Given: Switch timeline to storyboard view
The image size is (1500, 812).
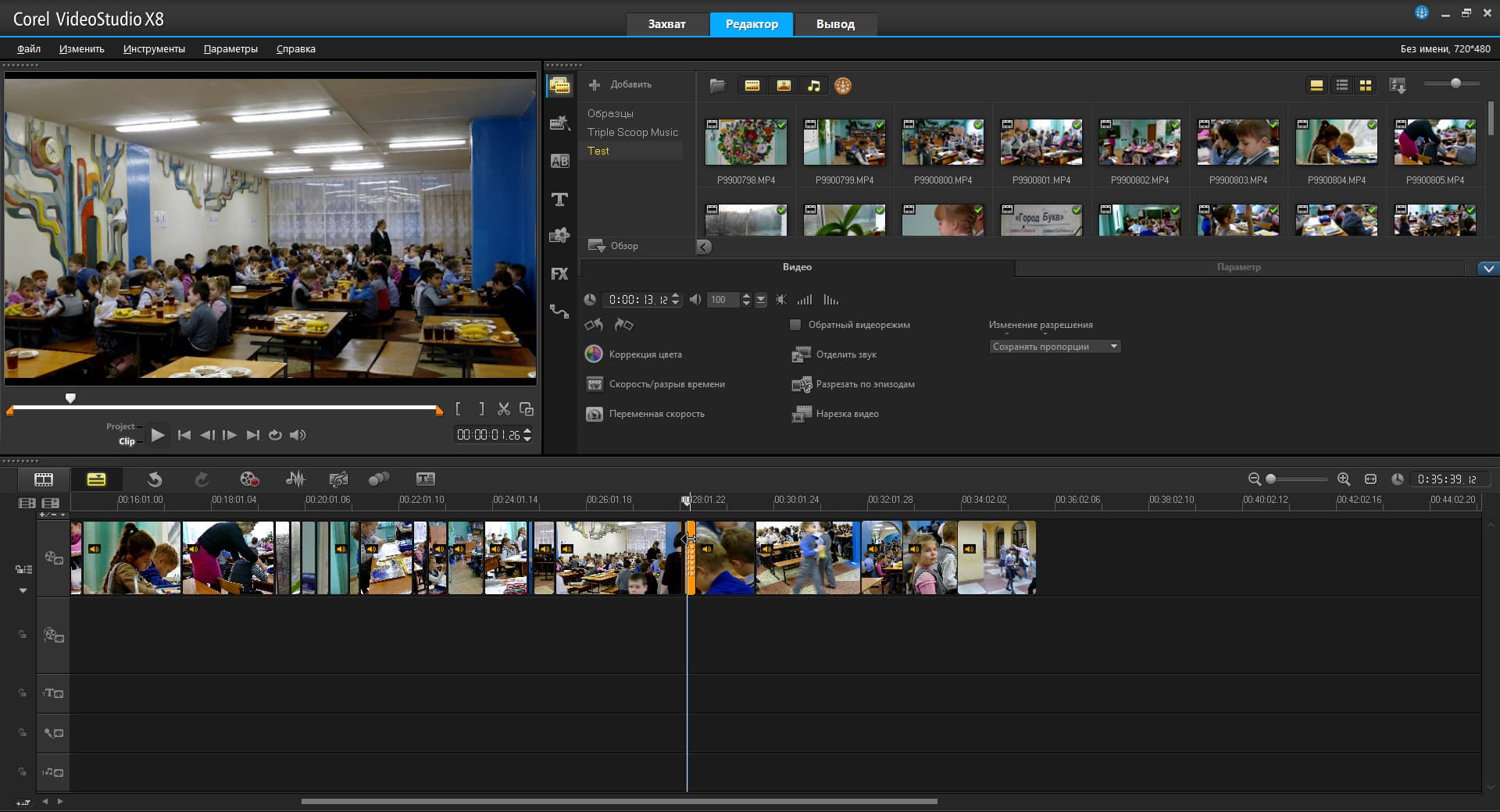Looking at the screenshot, I should [x=44, y=479].
